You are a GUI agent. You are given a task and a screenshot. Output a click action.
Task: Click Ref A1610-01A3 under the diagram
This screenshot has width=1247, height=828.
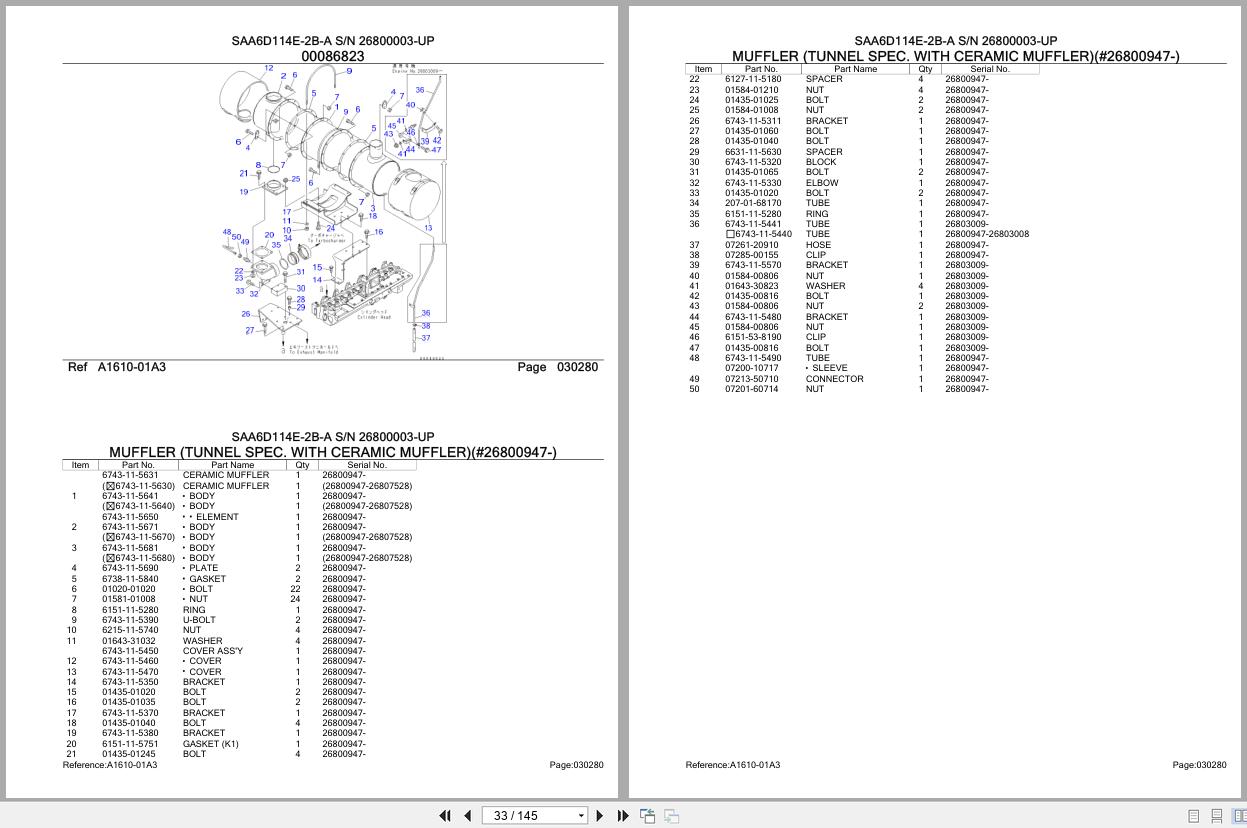(117, 367)
